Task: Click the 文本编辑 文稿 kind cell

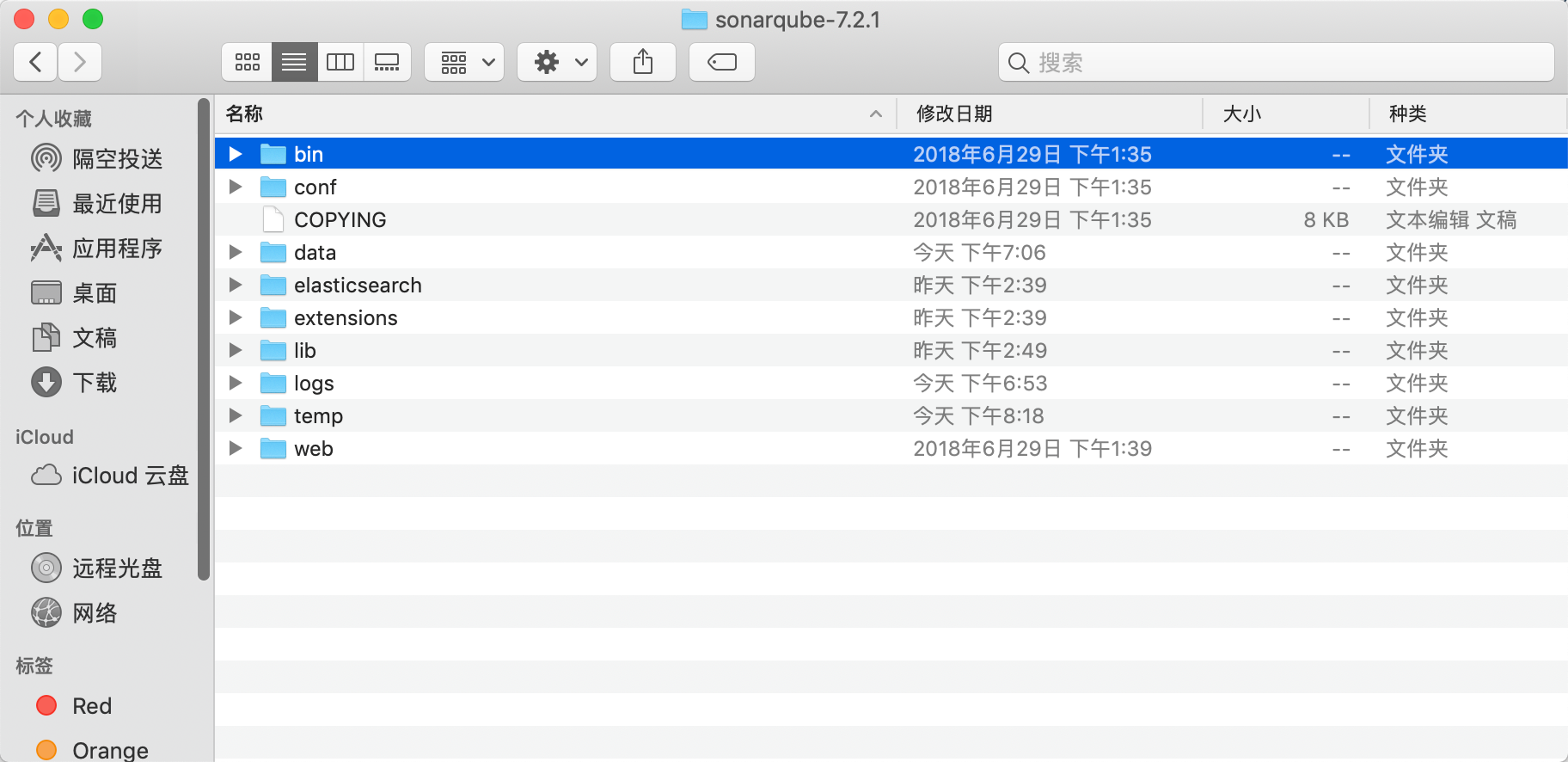Action: tap(1451, 219)
